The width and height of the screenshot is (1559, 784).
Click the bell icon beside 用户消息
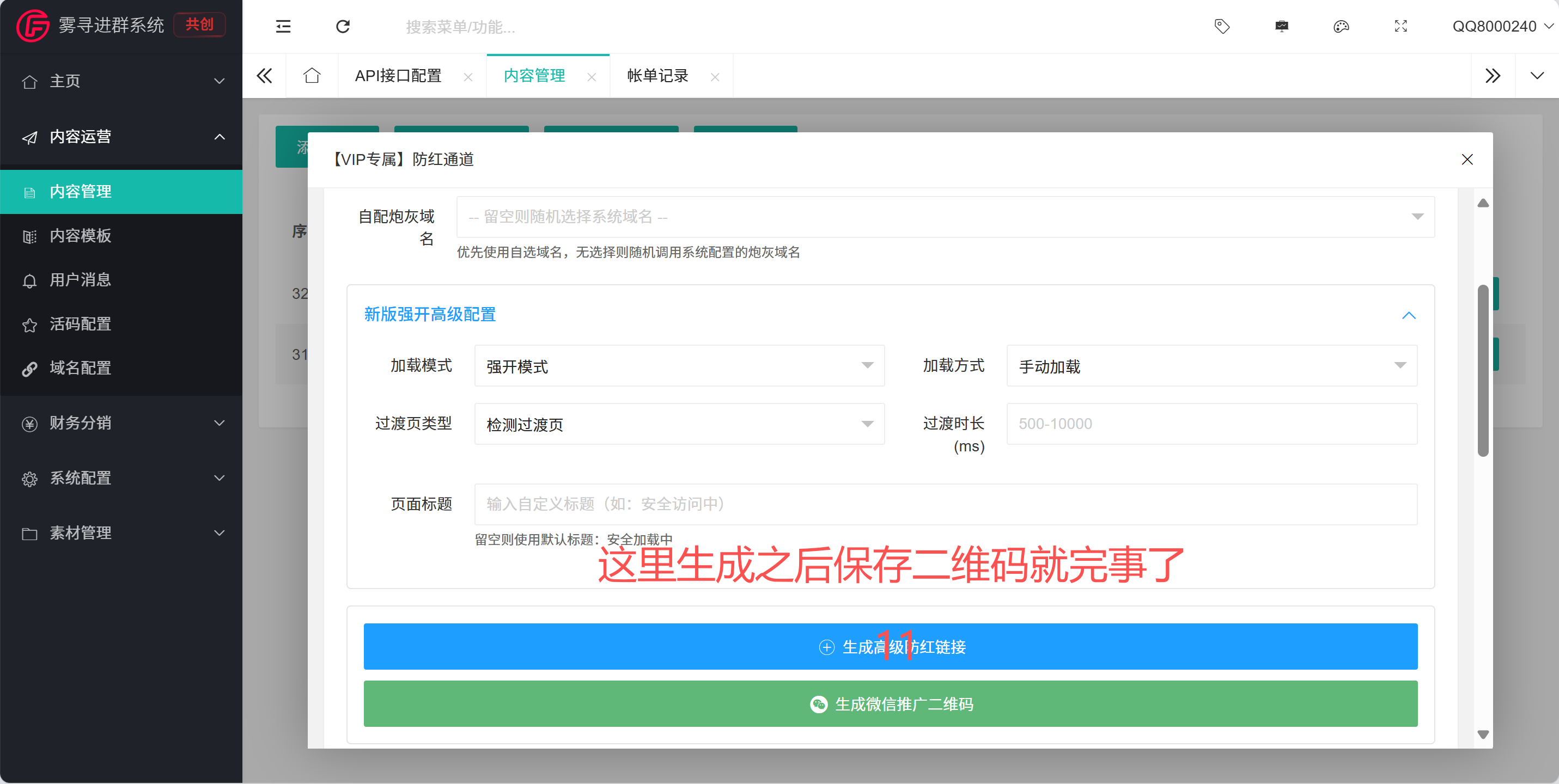pos(29,281)
